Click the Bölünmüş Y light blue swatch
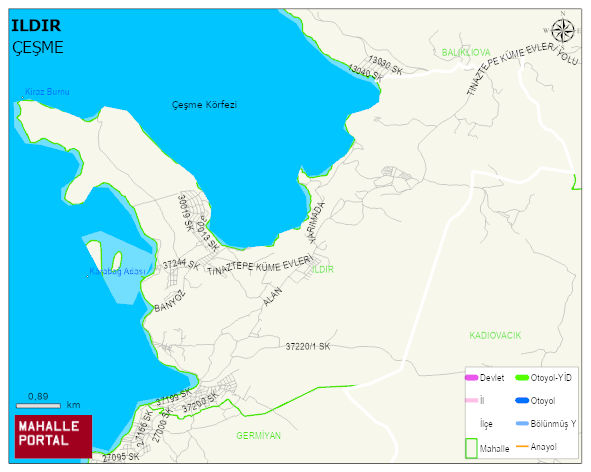The height and width of the screenshot is (472, 591). [x=522, y=423]
